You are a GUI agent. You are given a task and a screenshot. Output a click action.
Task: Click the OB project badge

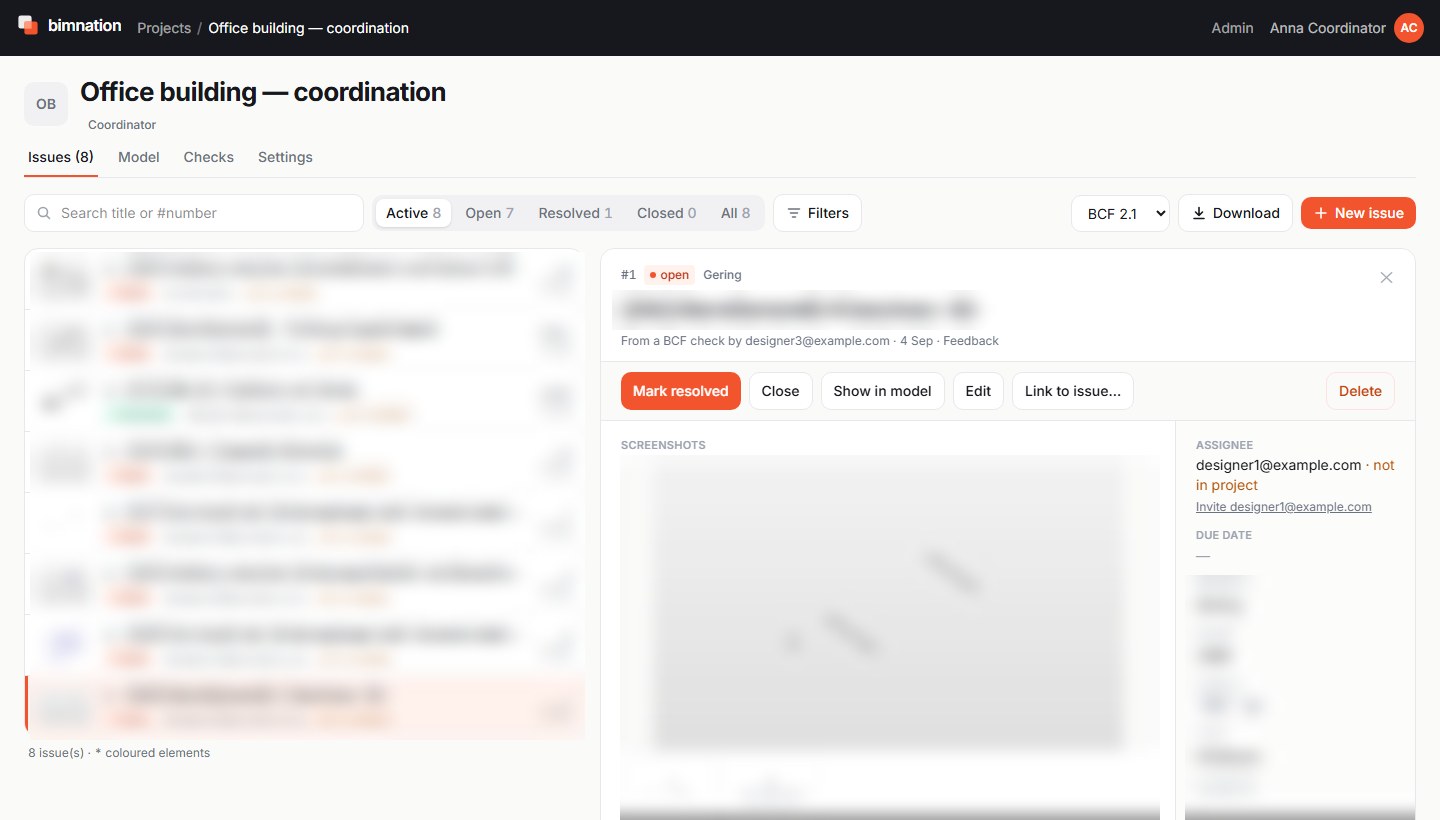tap(46, 104)
